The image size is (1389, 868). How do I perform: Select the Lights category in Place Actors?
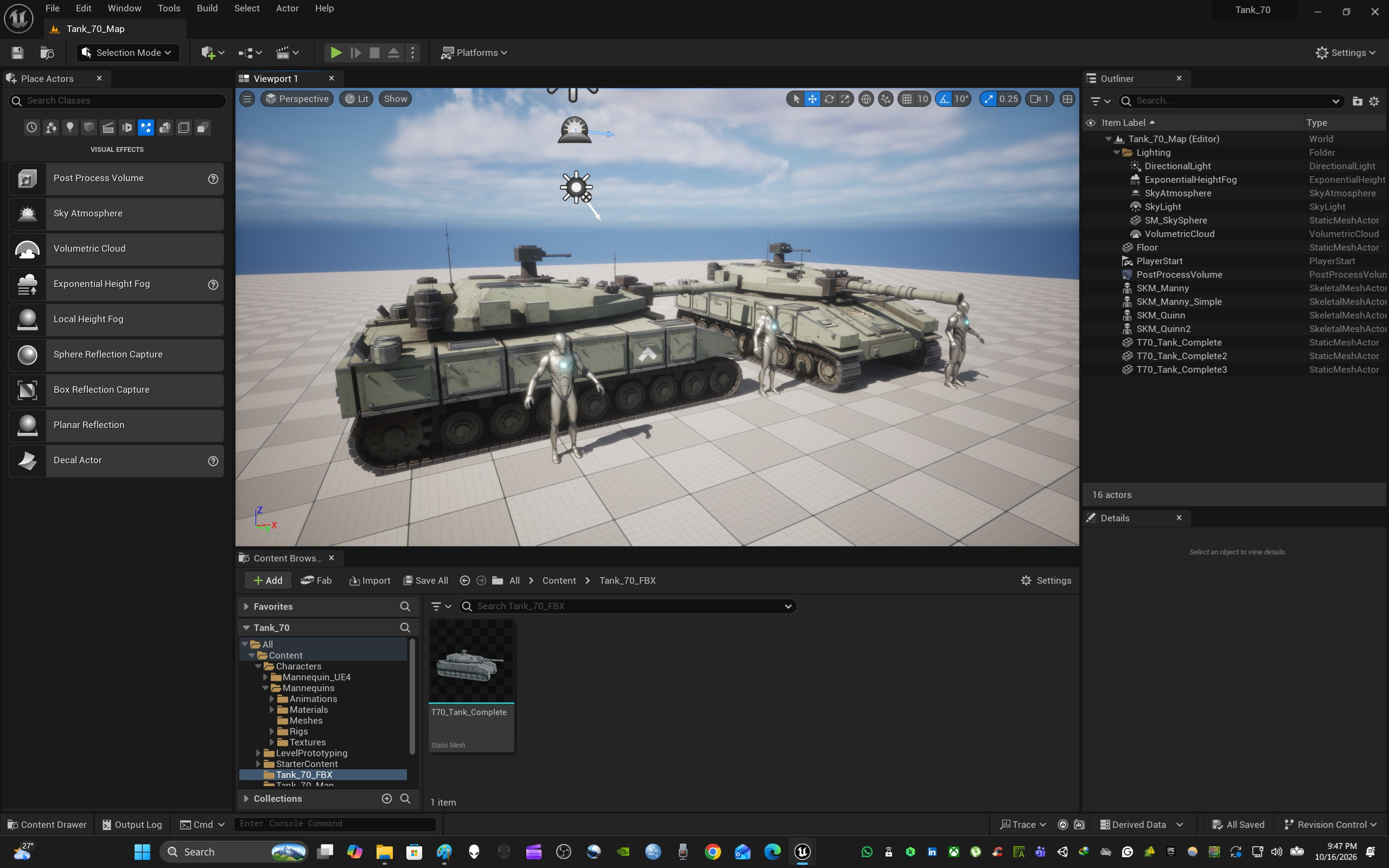click(70, 127)
